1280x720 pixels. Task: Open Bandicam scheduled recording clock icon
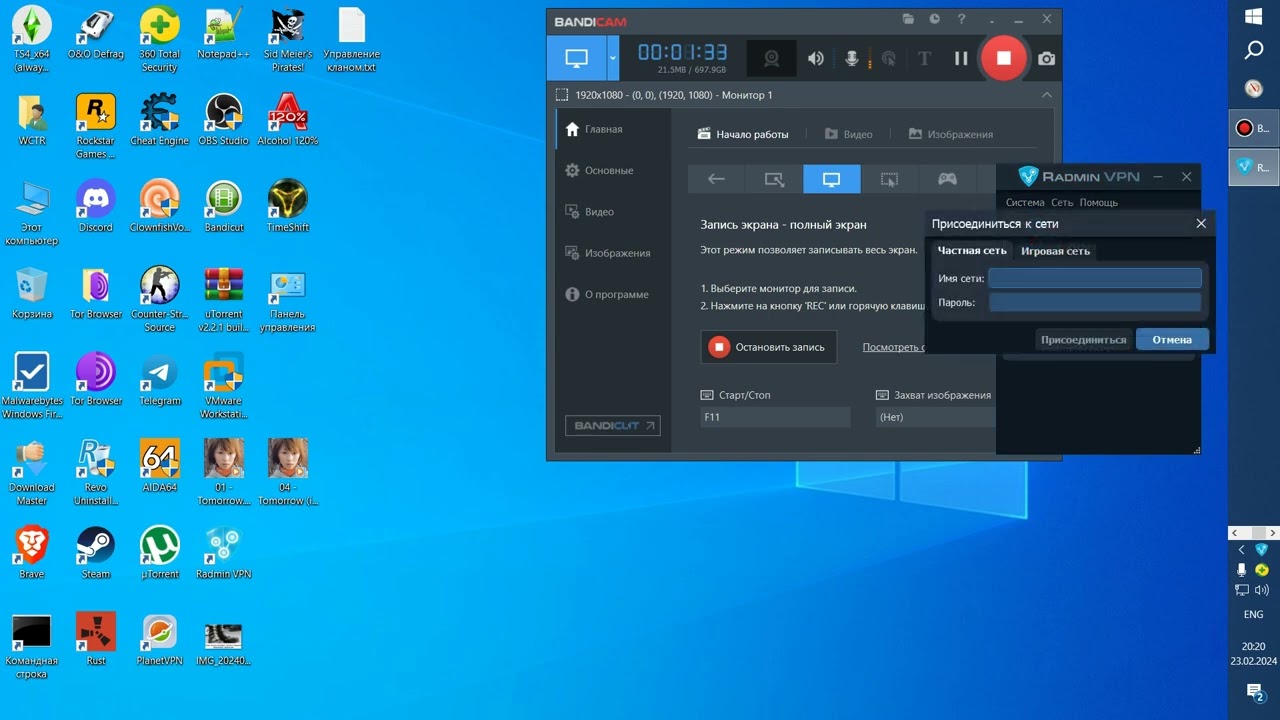[x=934, y=19]
